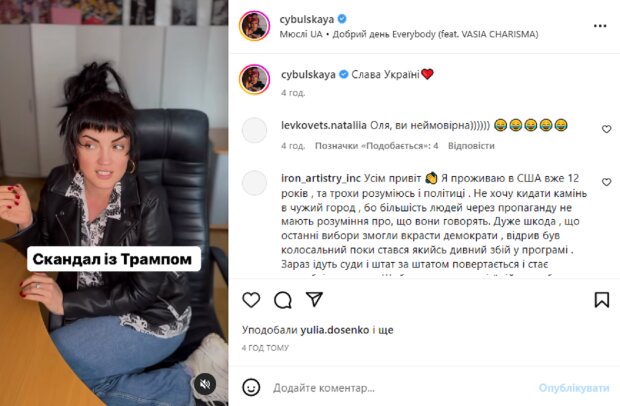The image size is (620, 406).
Task: Open audio track Мюслі UA link
Action: 301,34
